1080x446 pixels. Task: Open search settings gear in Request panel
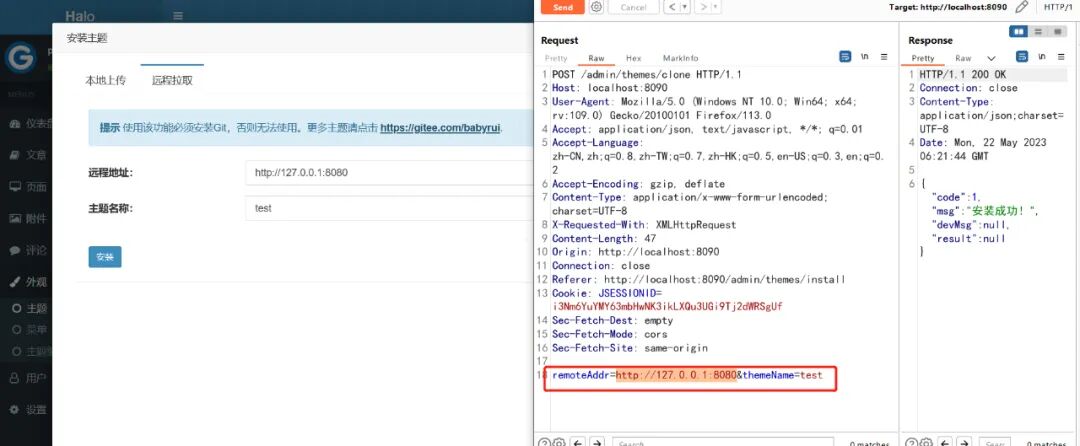559,443
